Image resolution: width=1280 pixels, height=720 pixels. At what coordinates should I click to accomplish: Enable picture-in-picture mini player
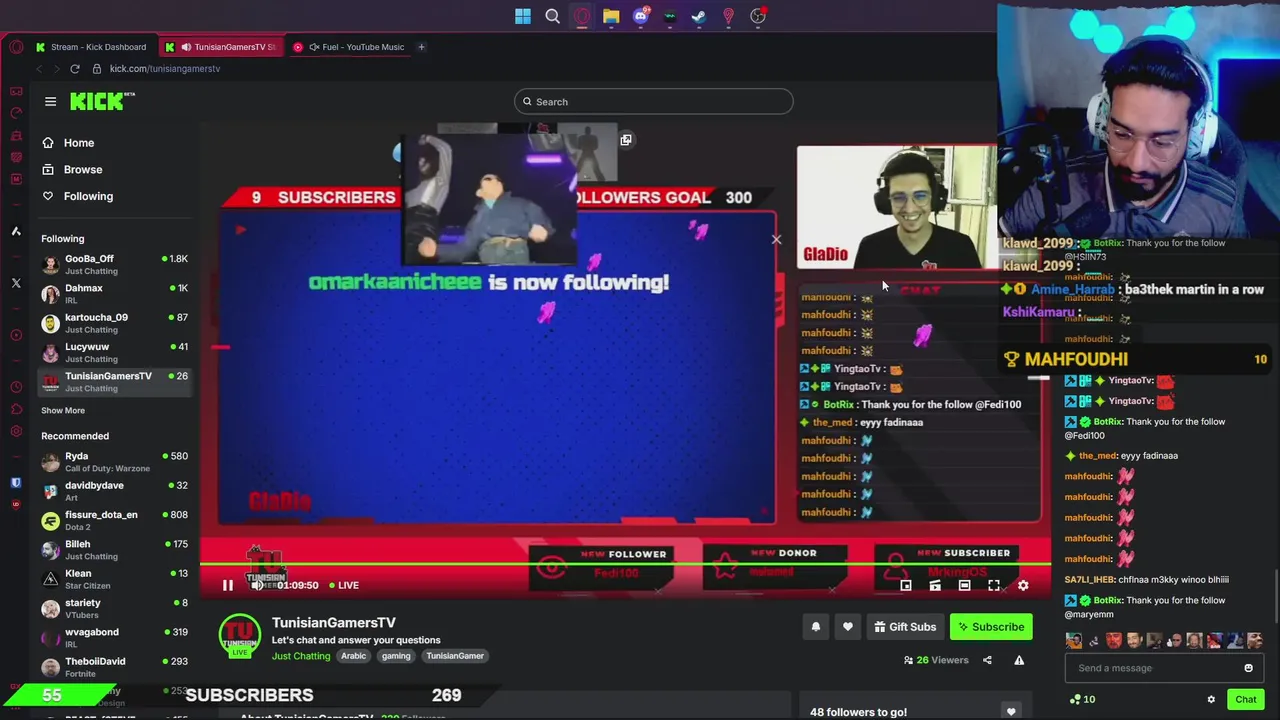coord(905,586)
